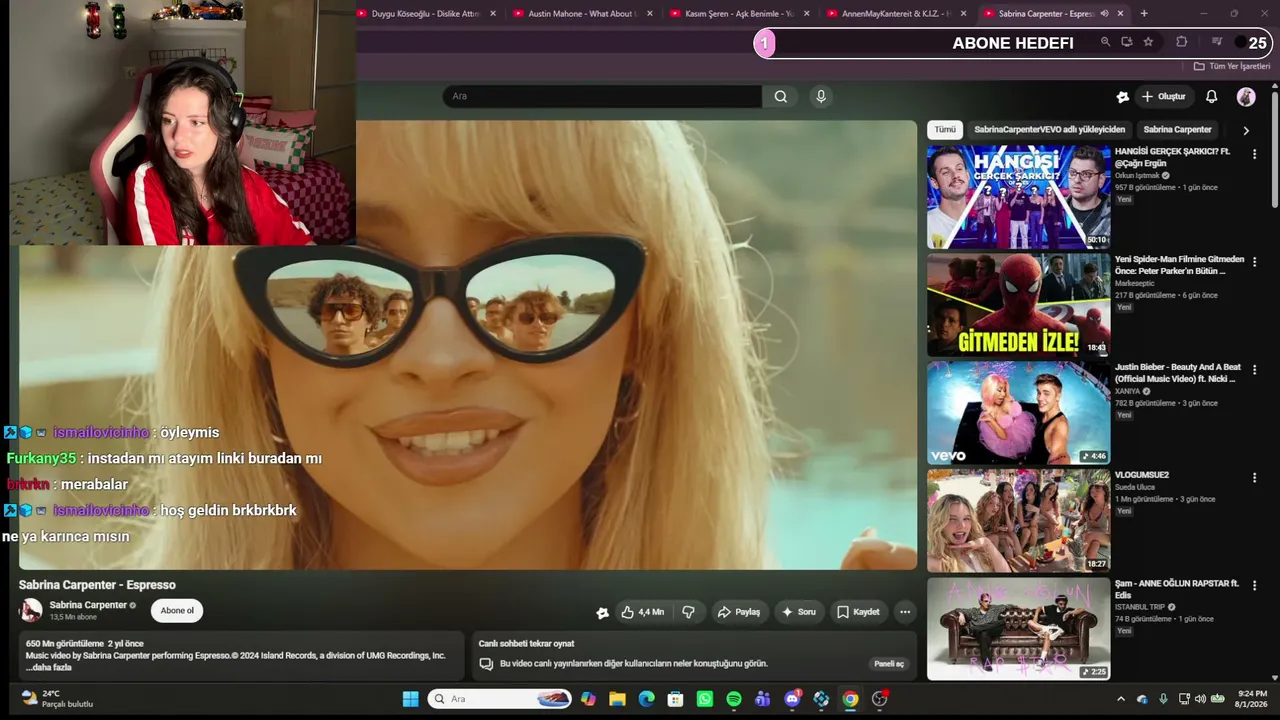Like the Espresso video
Viewport: 1280px width, 720px height.
[x=641, y=612]
